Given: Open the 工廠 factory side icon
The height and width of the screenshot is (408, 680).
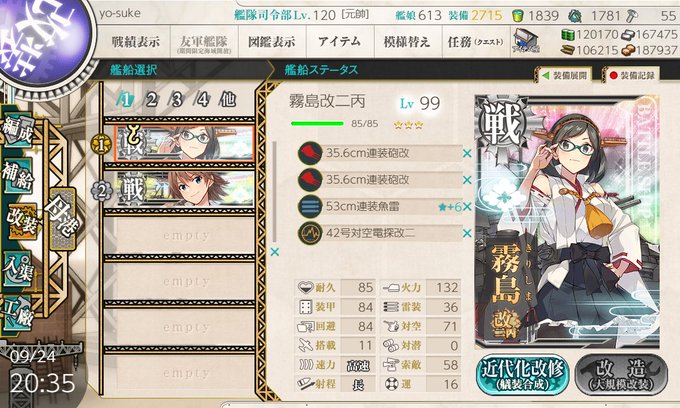Looking at the screenshot, I should 17,313.
